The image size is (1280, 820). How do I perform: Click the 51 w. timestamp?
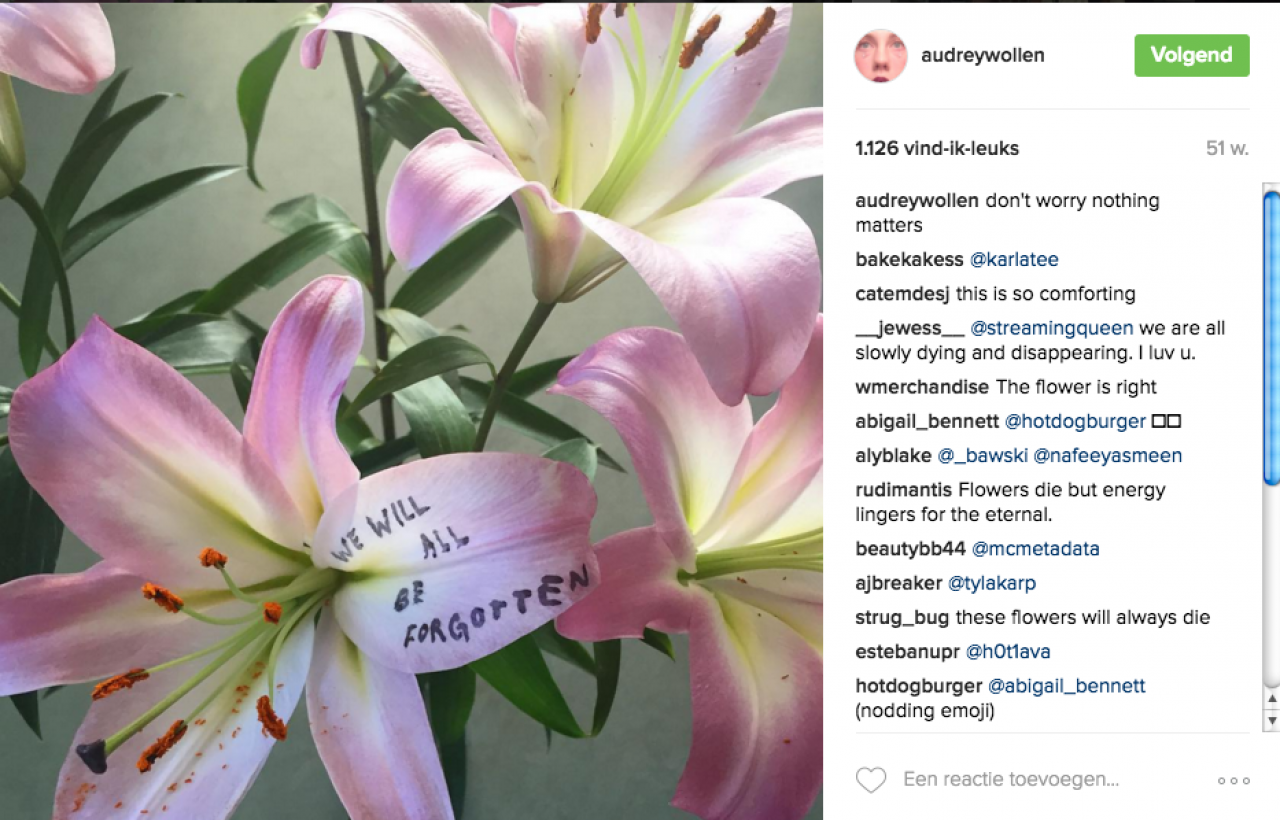1227,149
